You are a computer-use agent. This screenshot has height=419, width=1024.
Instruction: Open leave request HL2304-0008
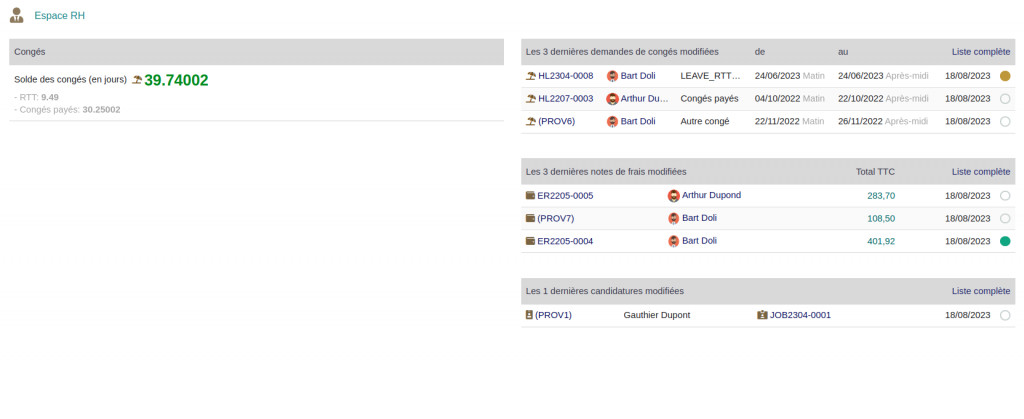(566, 76)
